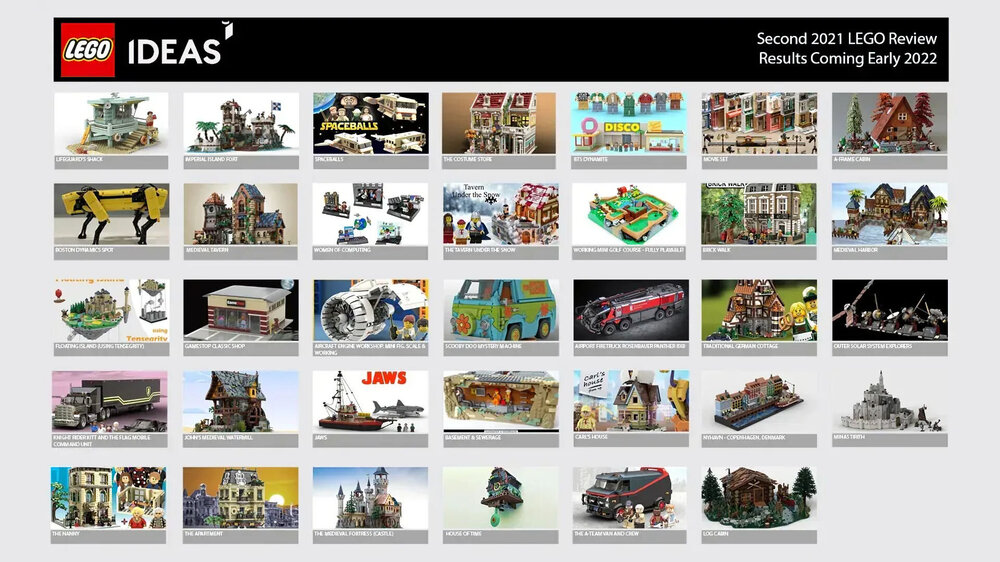Image resolution: width=1000 pixels, height=562 pixels.
Task: Open the Carl's House thumbnail
Action: click(x=631, y=401)
